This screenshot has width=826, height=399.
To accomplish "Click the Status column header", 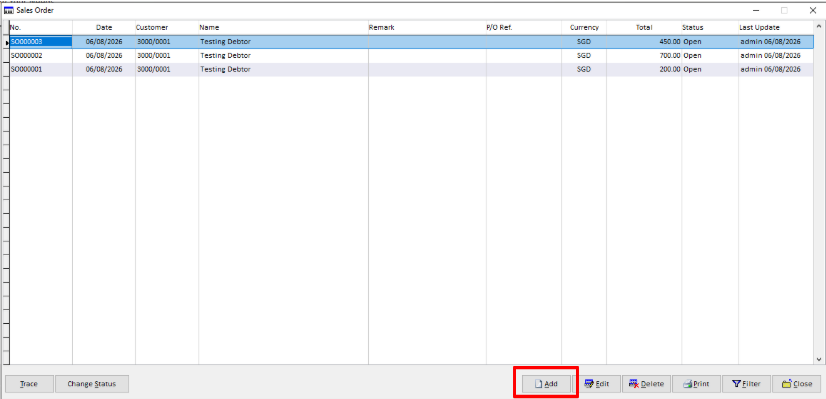I will coord(710,27).
